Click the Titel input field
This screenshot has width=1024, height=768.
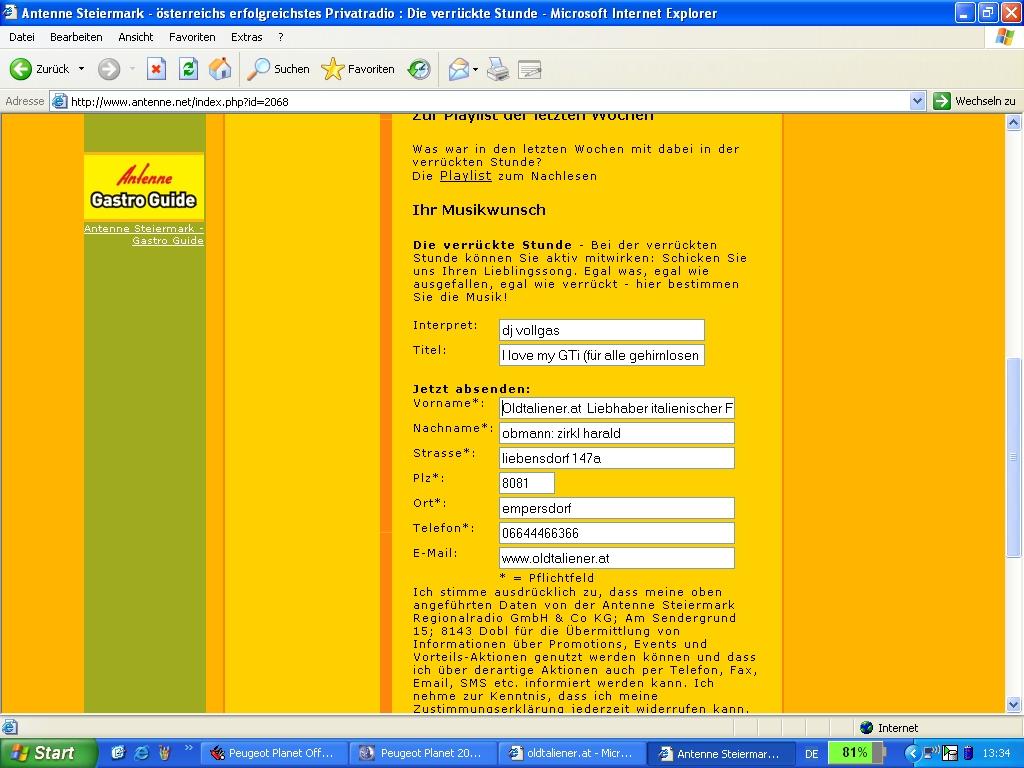pyautogui.click(x=601, y=355)
